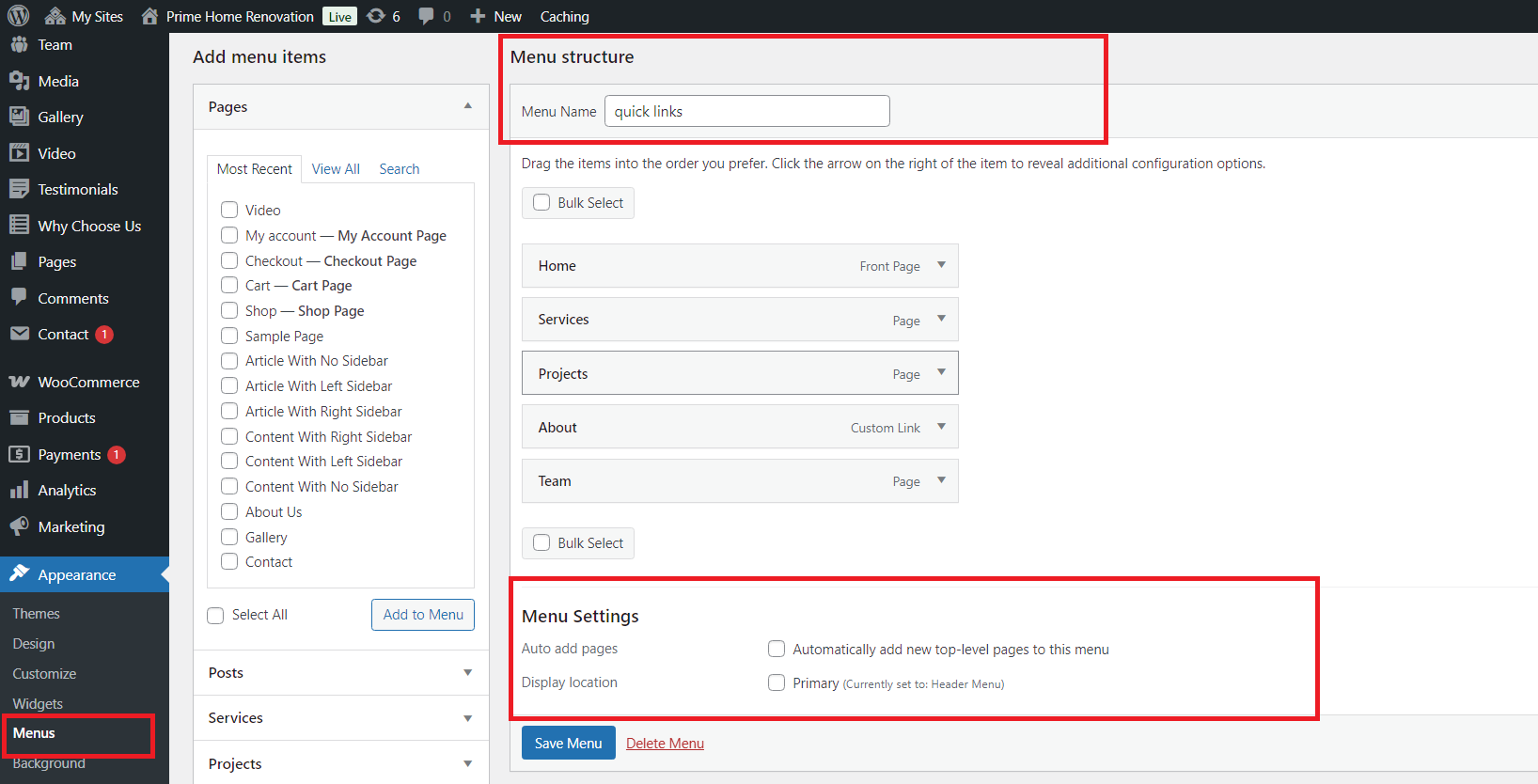Open WooCommerce from the sidebar
This screenshot has width=1538, height=784.
tap(88, 382)
